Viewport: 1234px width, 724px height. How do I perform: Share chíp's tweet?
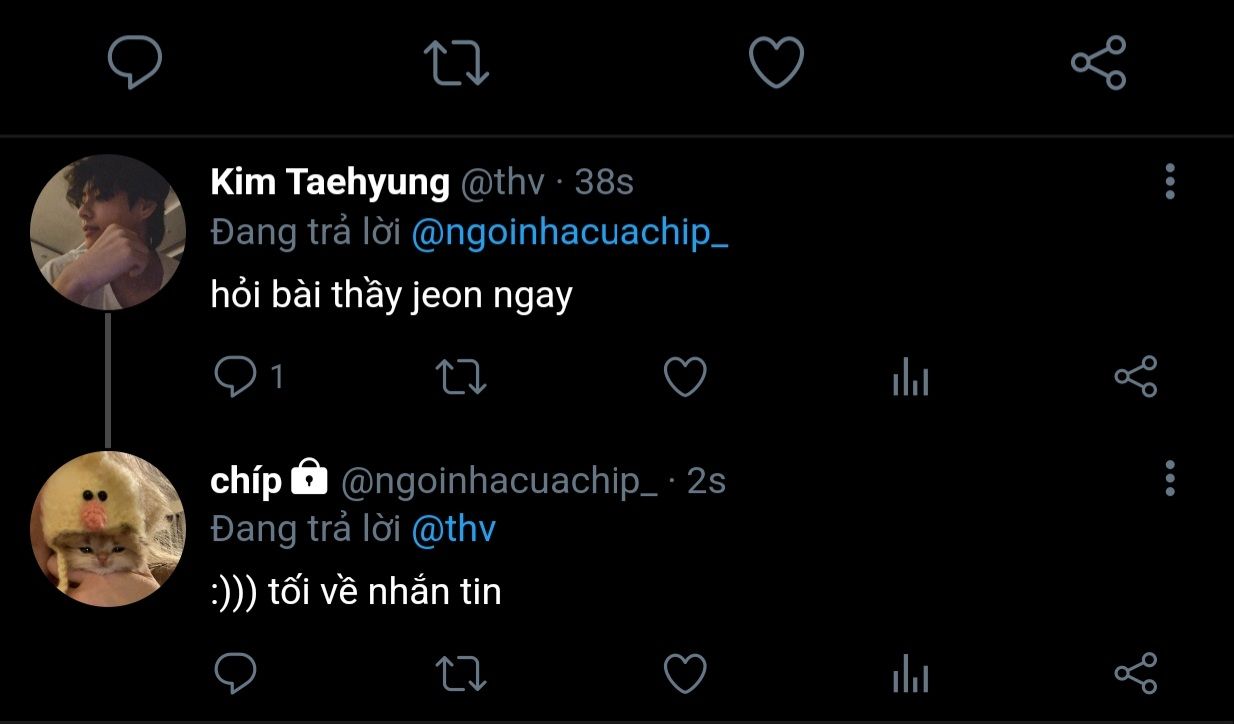click(1135, 673)
